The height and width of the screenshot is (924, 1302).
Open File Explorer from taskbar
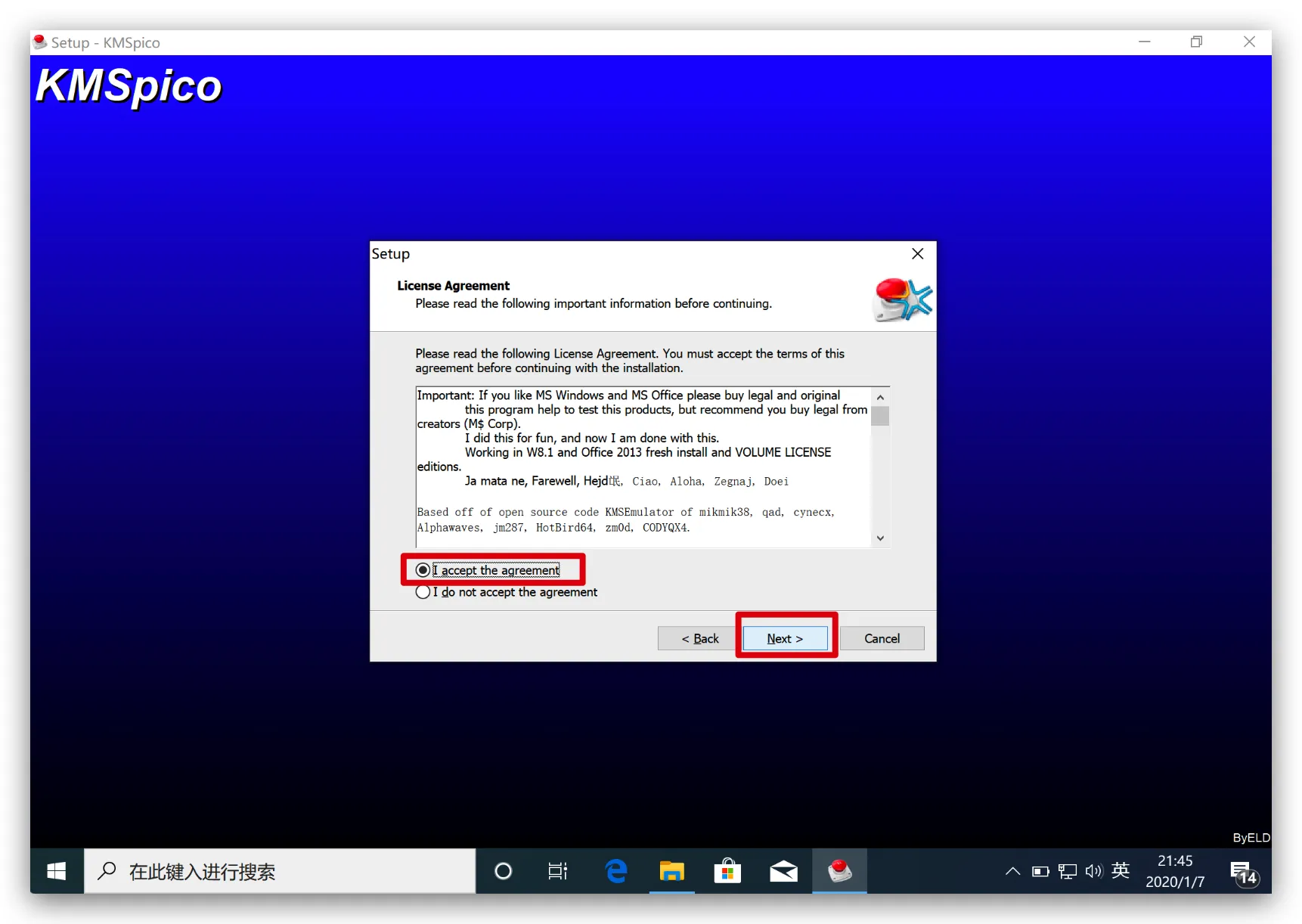671,871
